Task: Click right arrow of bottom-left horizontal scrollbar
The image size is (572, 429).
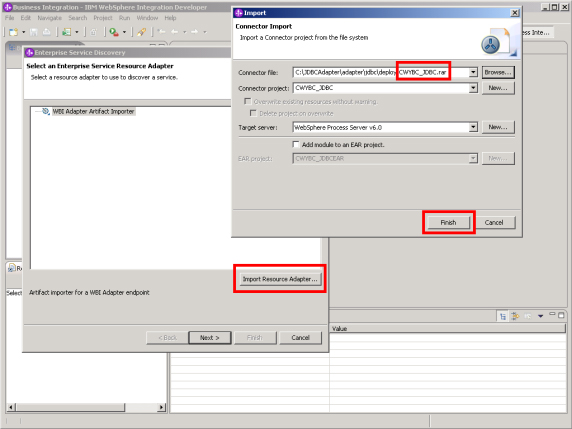Action: (x=161, y=407)
